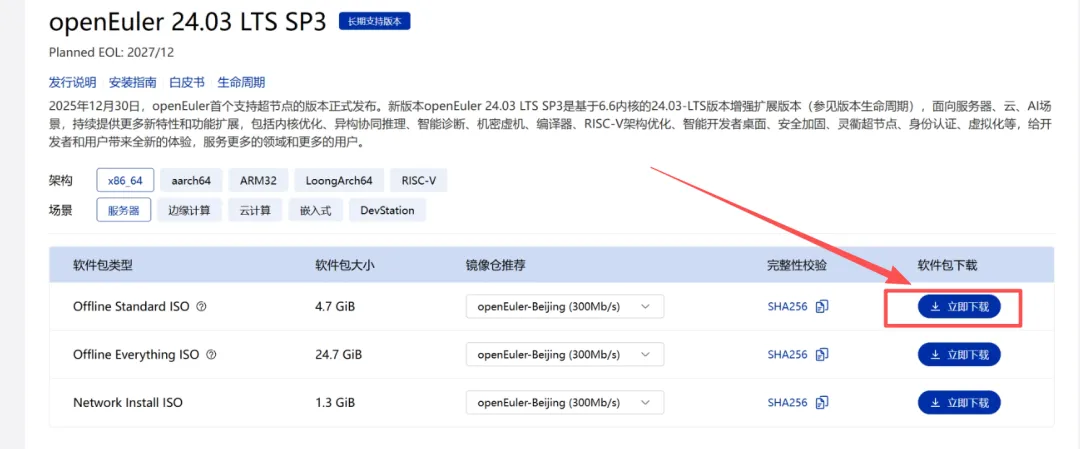Screen dimensions: 1080x449
Task: Open the 白皮书 white paper link
Action: coord(187,82)
